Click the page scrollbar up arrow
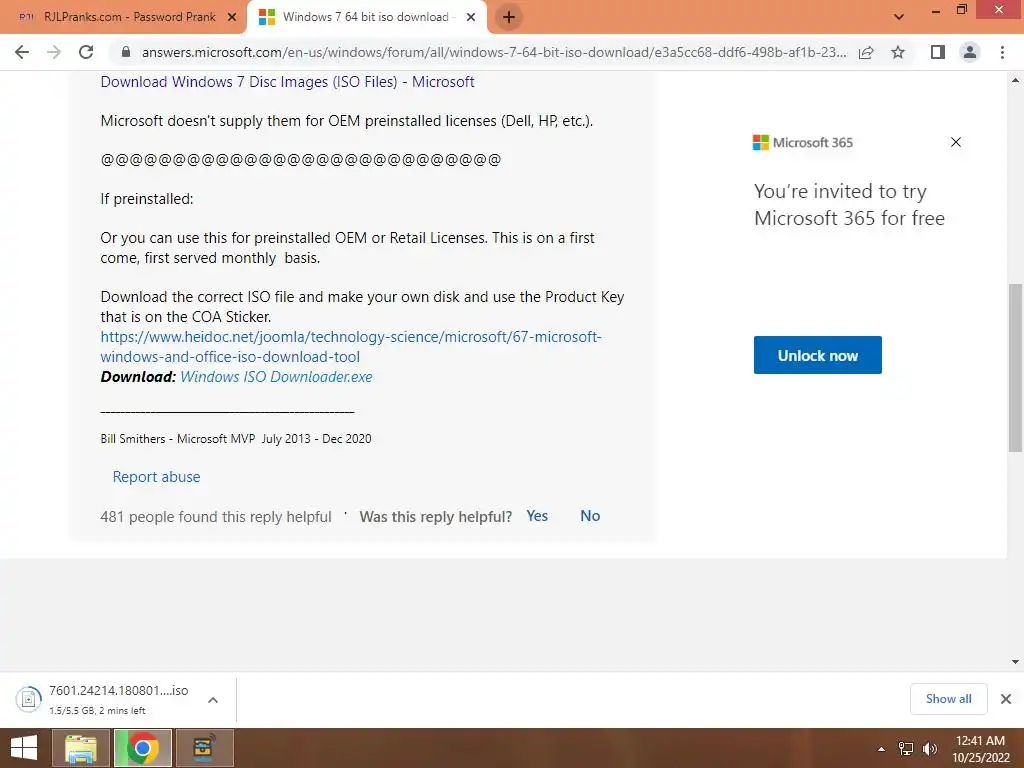Screen dimensions: 1024x768 pos(1015,80)
